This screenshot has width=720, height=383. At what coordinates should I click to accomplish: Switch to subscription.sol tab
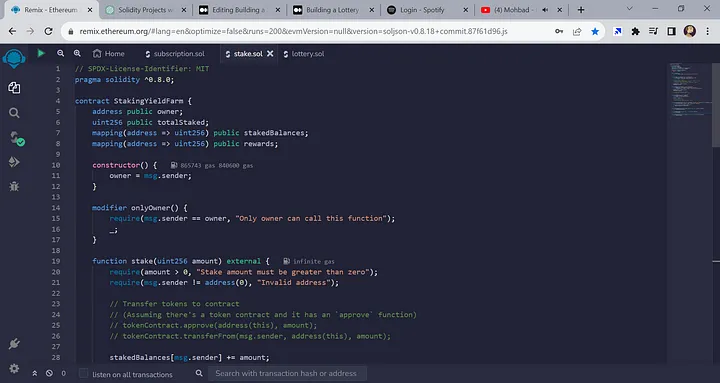175,54
